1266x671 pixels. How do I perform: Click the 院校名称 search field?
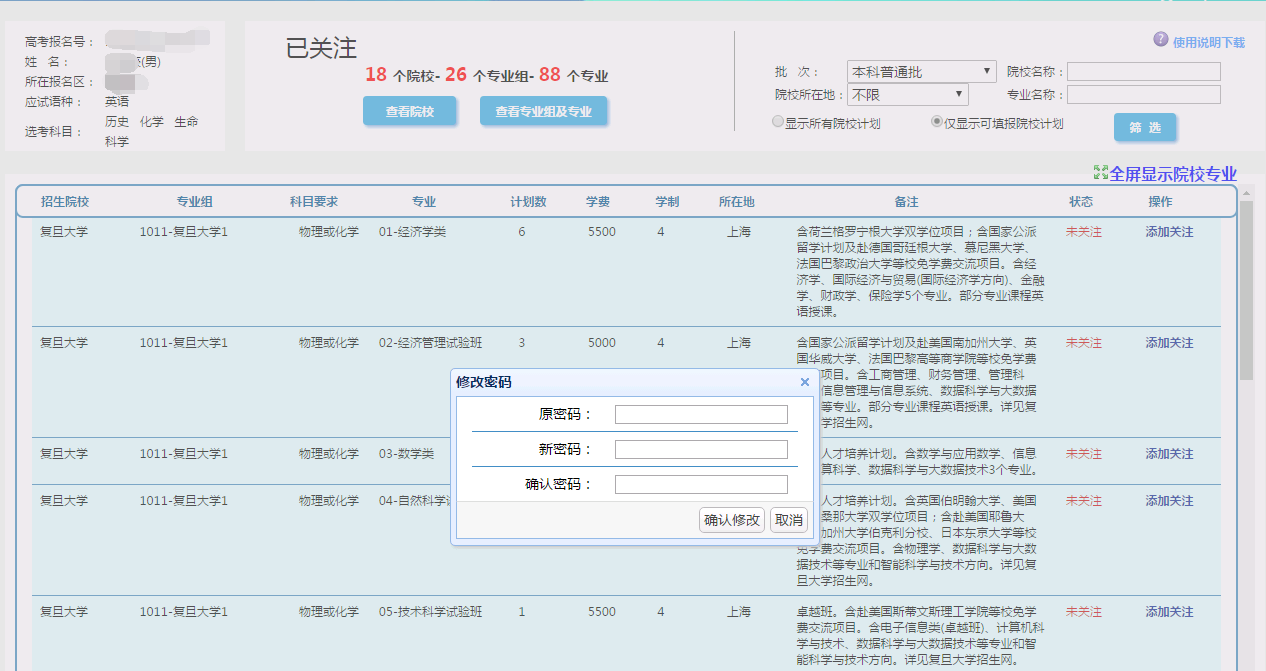(x=1143, y=72)
